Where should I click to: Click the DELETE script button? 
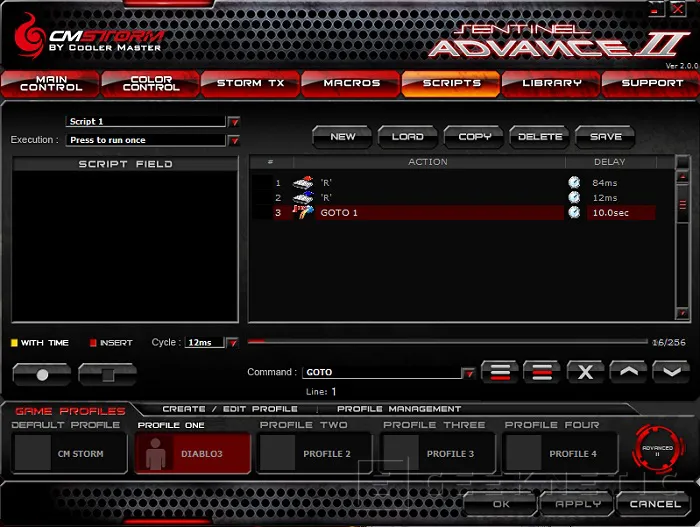539,137
